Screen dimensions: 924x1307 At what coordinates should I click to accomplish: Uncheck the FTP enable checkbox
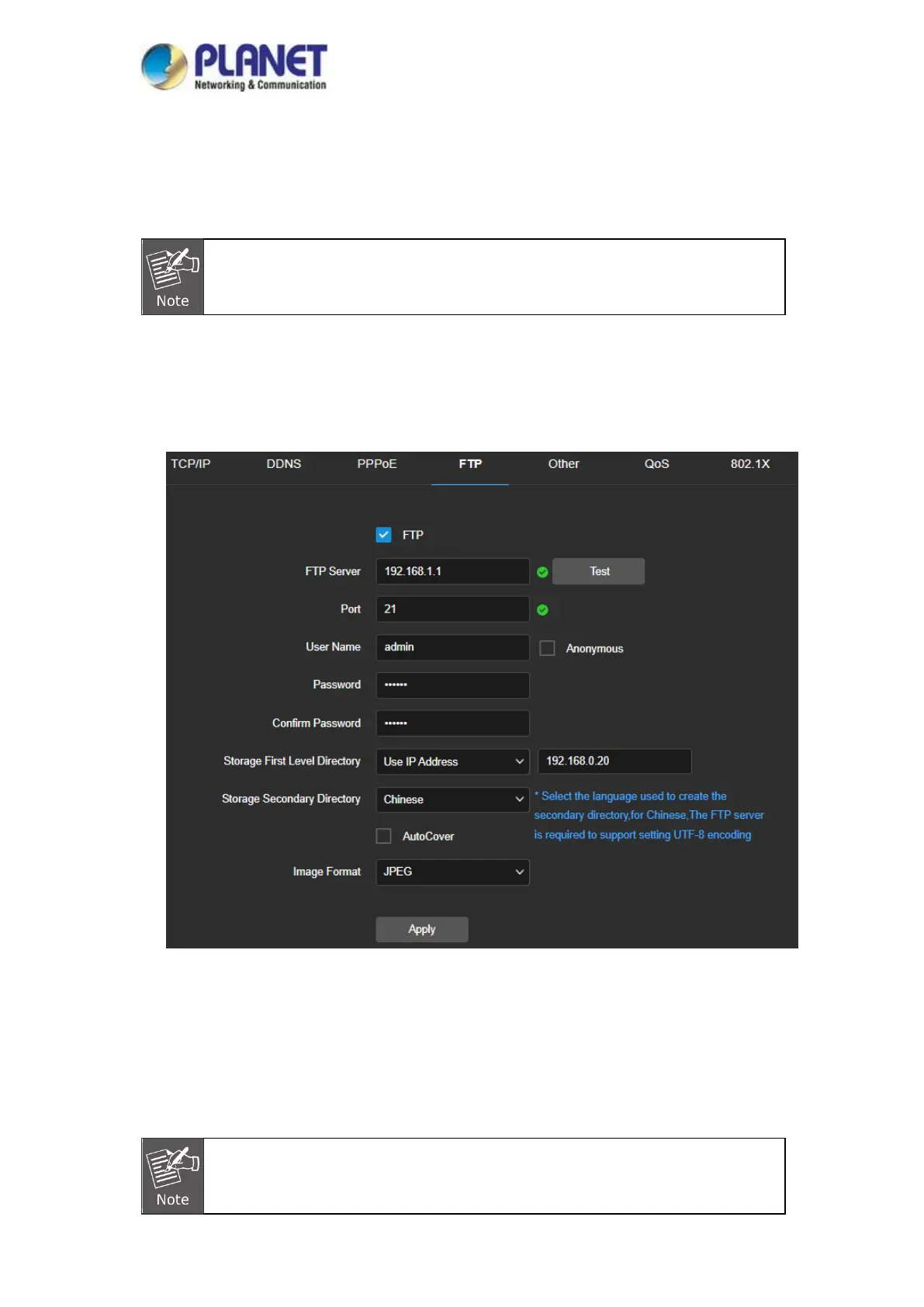383,535
